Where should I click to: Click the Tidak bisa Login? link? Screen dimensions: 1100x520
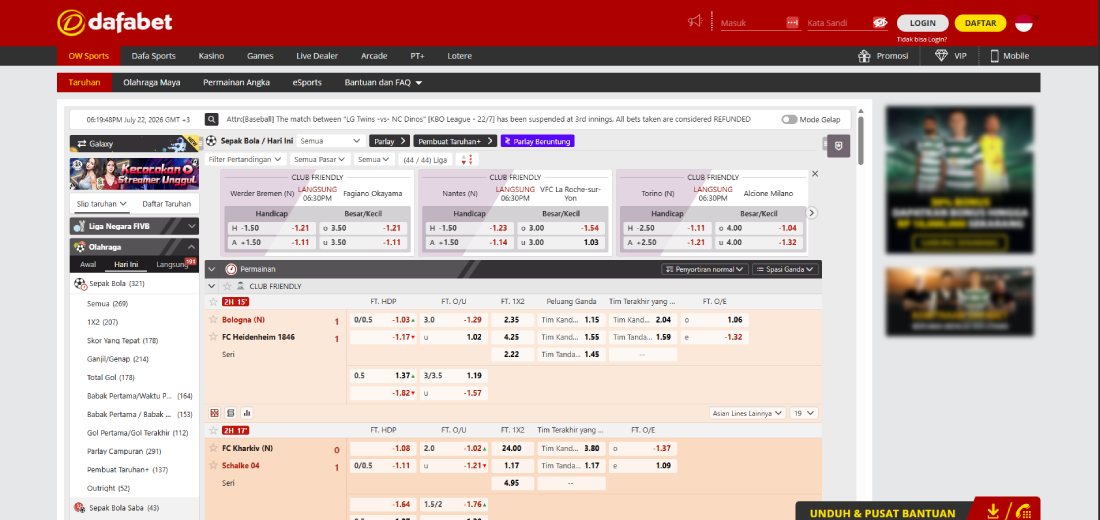pyautogui.click(x=922, y=39)
